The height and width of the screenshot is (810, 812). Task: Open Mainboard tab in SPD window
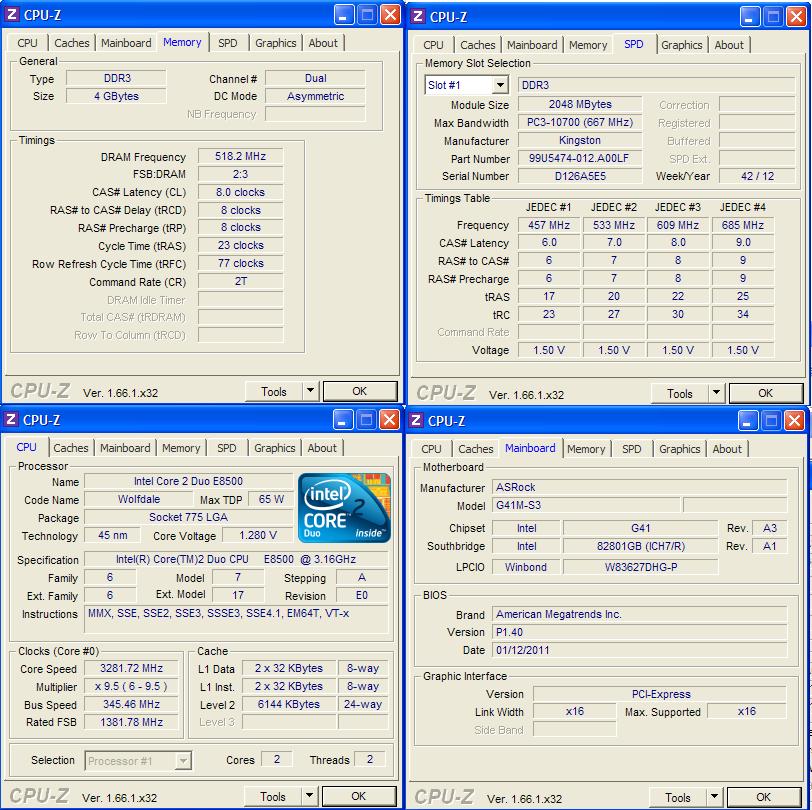pyautogui.click(x=532, y=45)
